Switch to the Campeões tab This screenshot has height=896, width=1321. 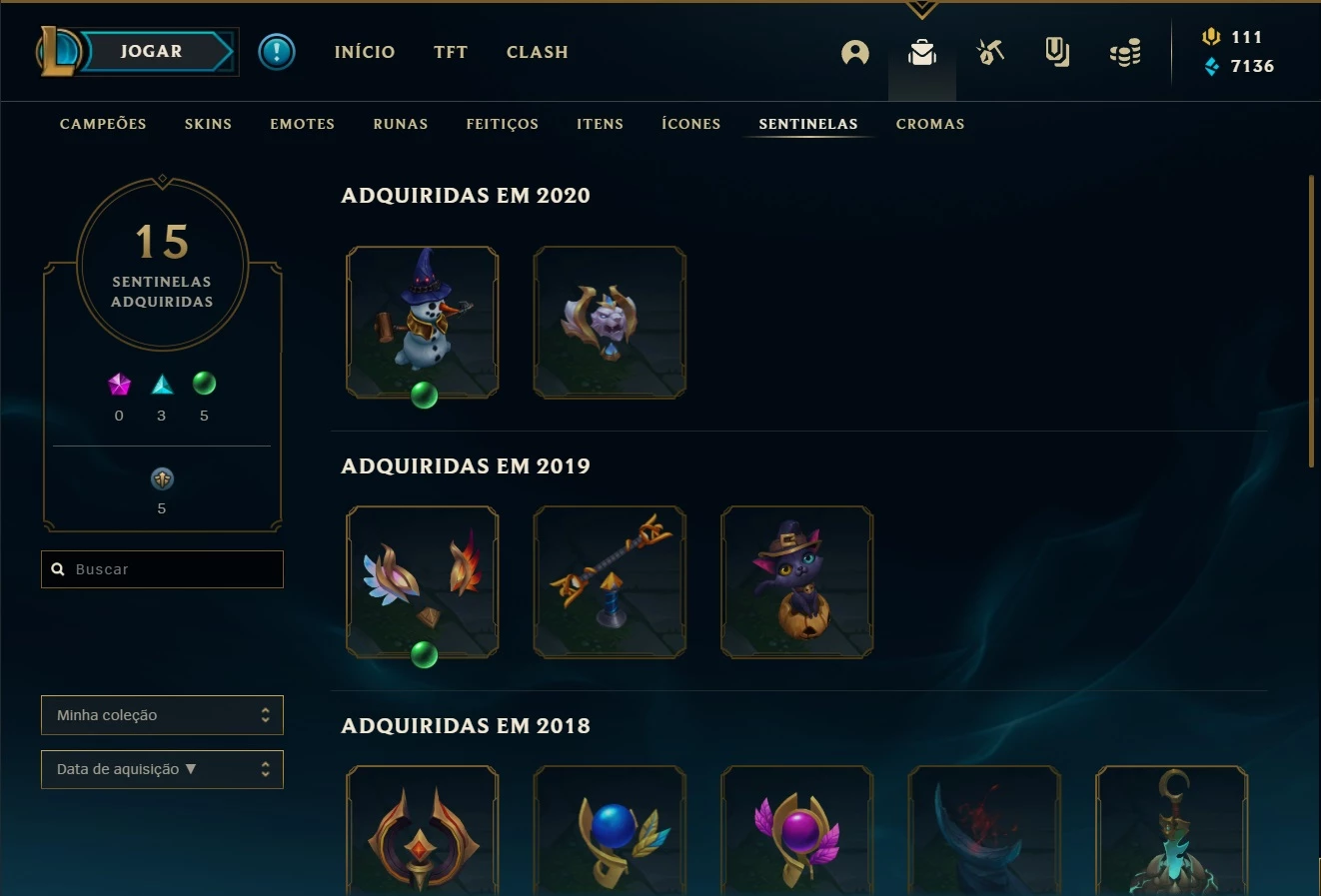coord(103,124)
